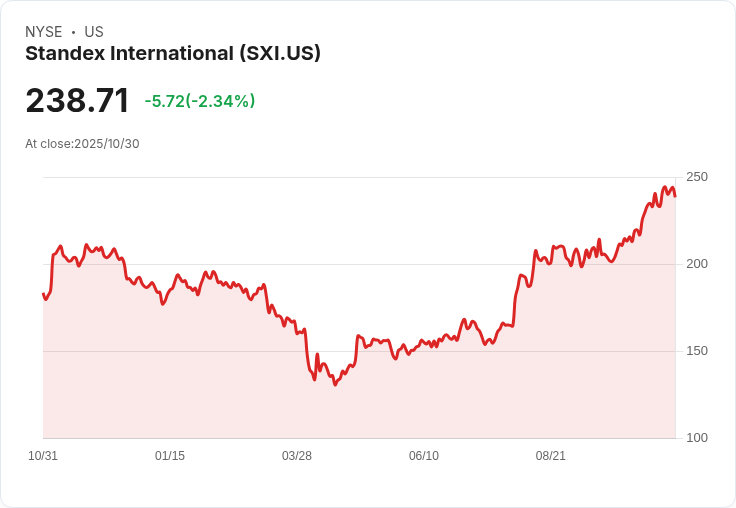Screen dimensions: 736x508
Task: Click the -5.72(-2.34%) price change
Action: 200,101
